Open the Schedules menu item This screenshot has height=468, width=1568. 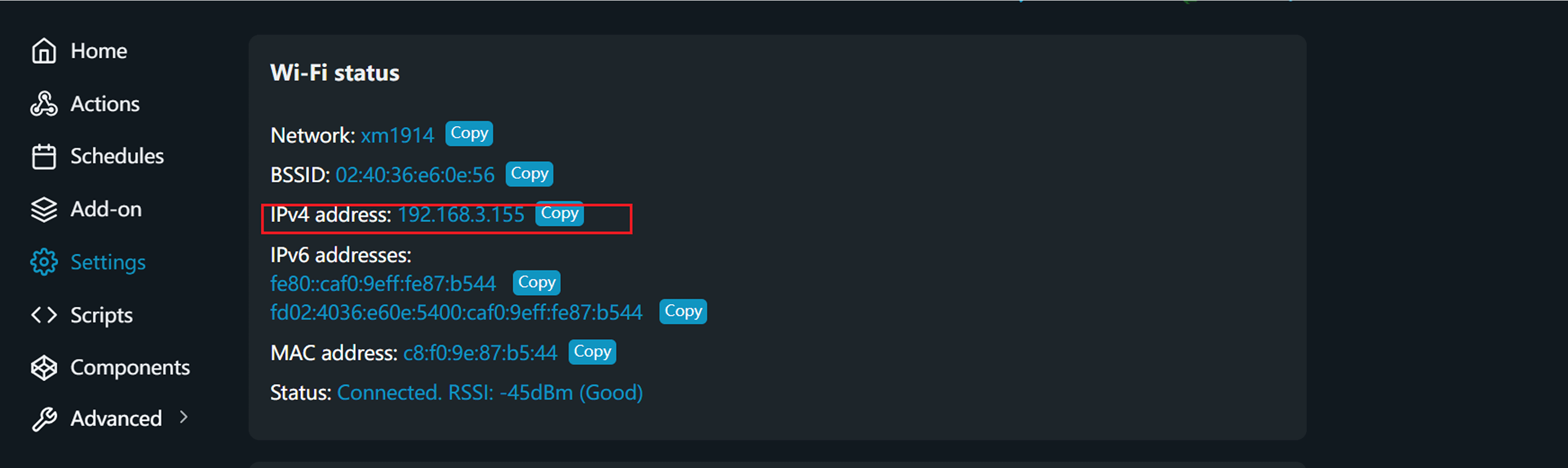(x=117, y=156)
